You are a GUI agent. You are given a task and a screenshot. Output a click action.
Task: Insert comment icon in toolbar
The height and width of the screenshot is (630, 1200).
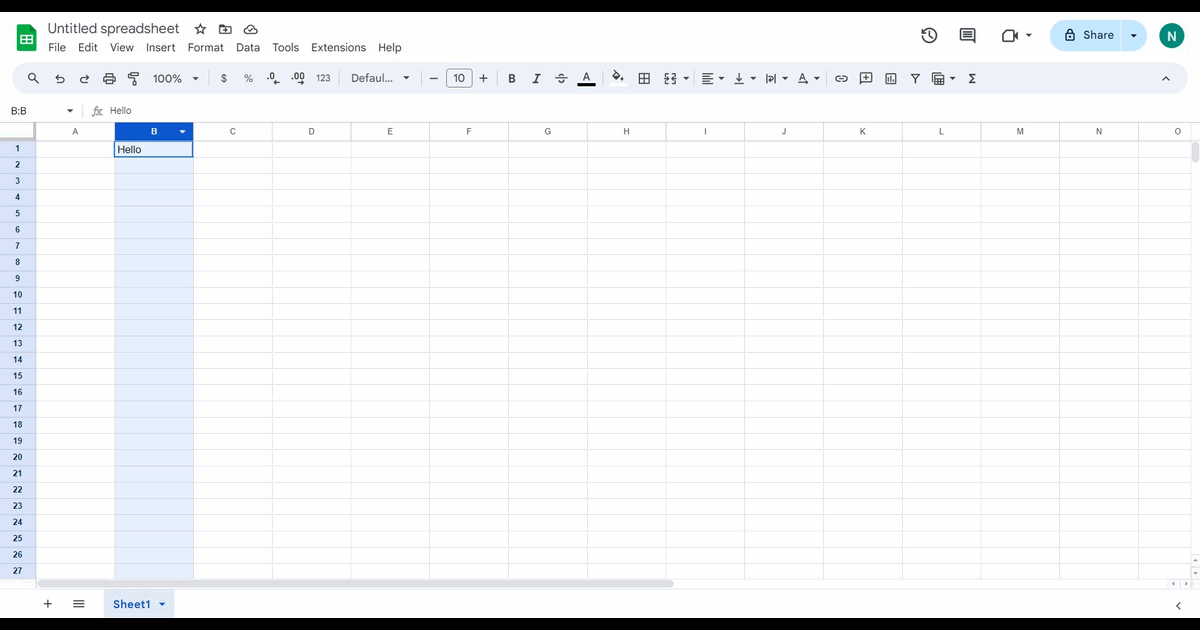point(866,78)
